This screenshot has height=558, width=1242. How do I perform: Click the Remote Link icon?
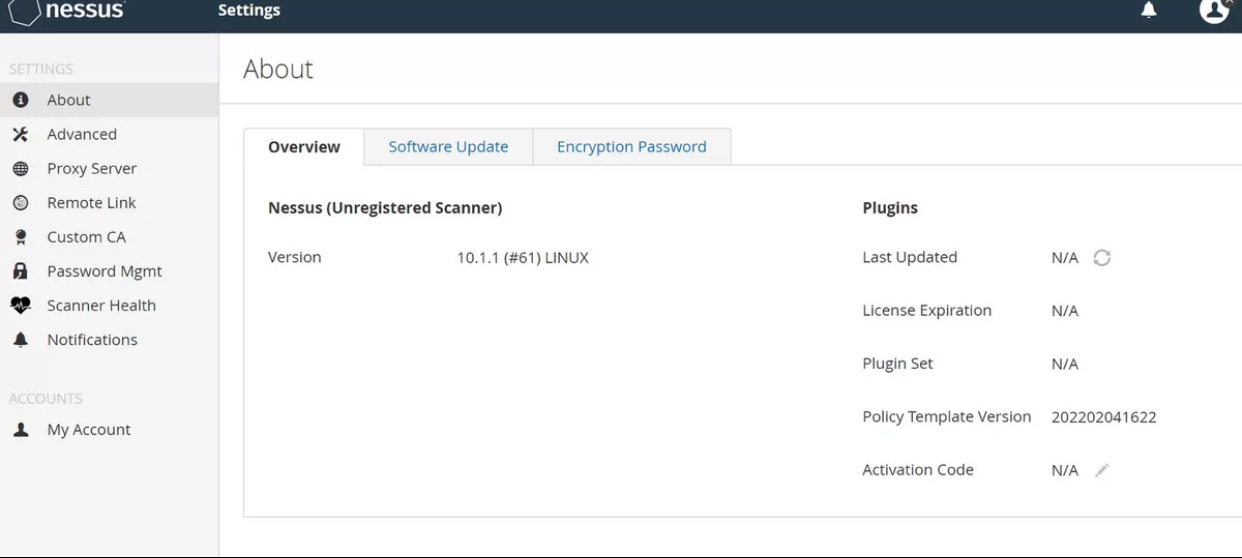[x=20, y=203]
